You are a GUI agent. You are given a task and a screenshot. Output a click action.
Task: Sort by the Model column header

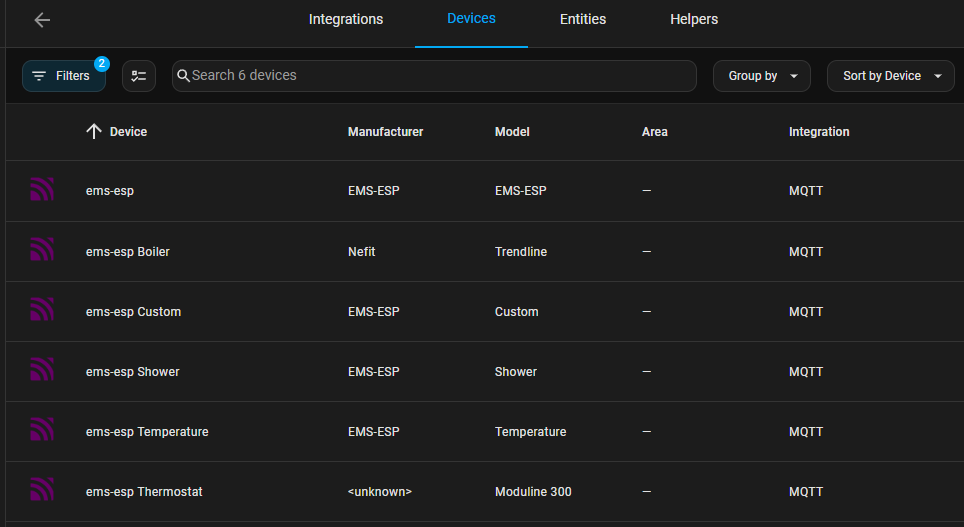(512, 132)
